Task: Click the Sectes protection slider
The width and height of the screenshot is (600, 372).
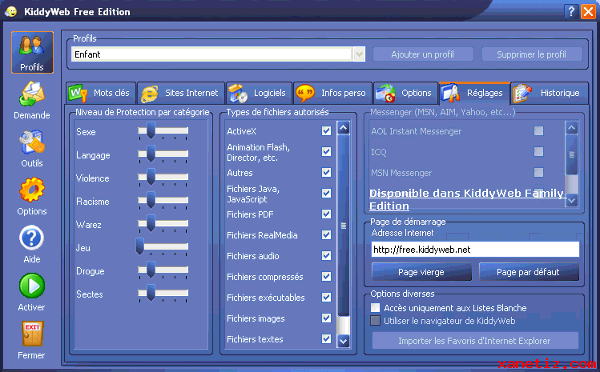Action: click(163, 294)
